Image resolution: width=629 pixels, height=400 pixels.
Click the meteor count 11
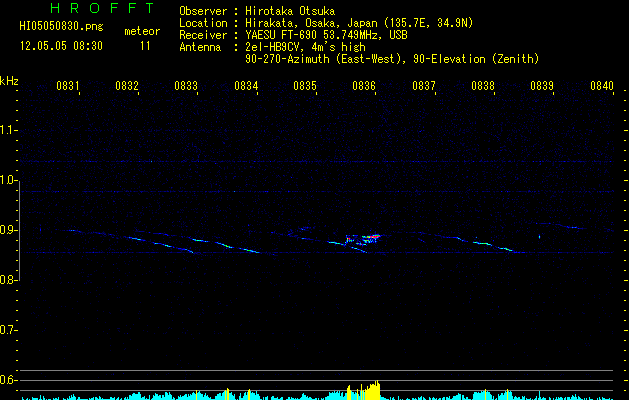pos(145,46)
